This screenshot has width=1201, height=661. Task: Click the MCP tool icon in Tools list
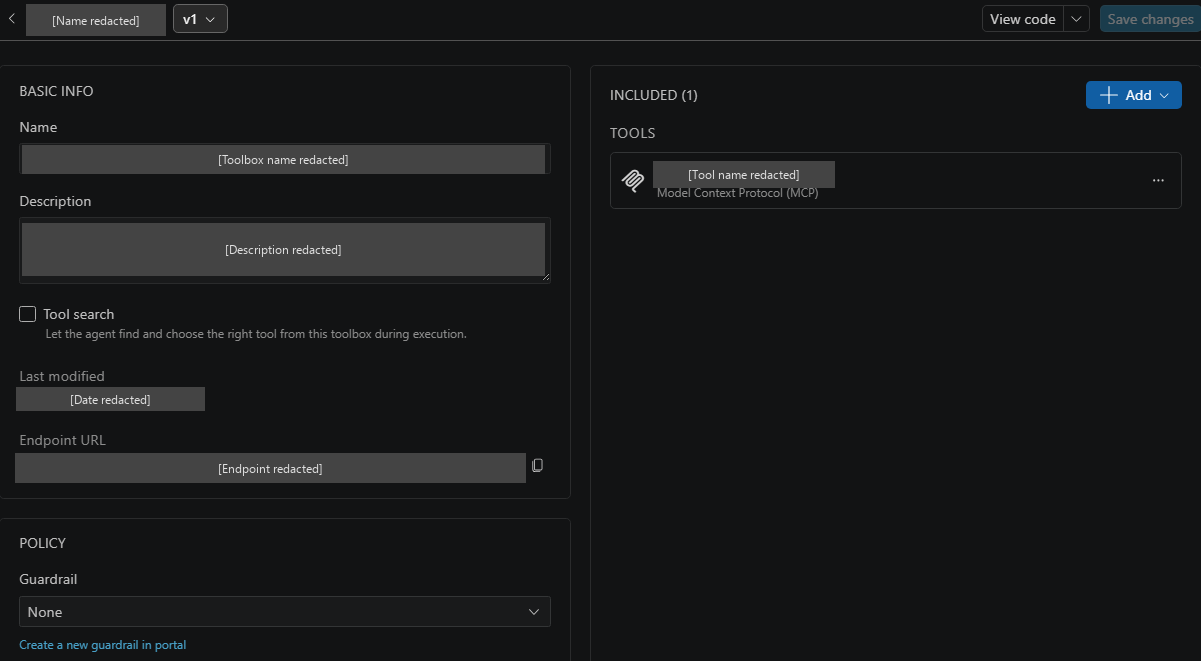click(x=632, y=180)
